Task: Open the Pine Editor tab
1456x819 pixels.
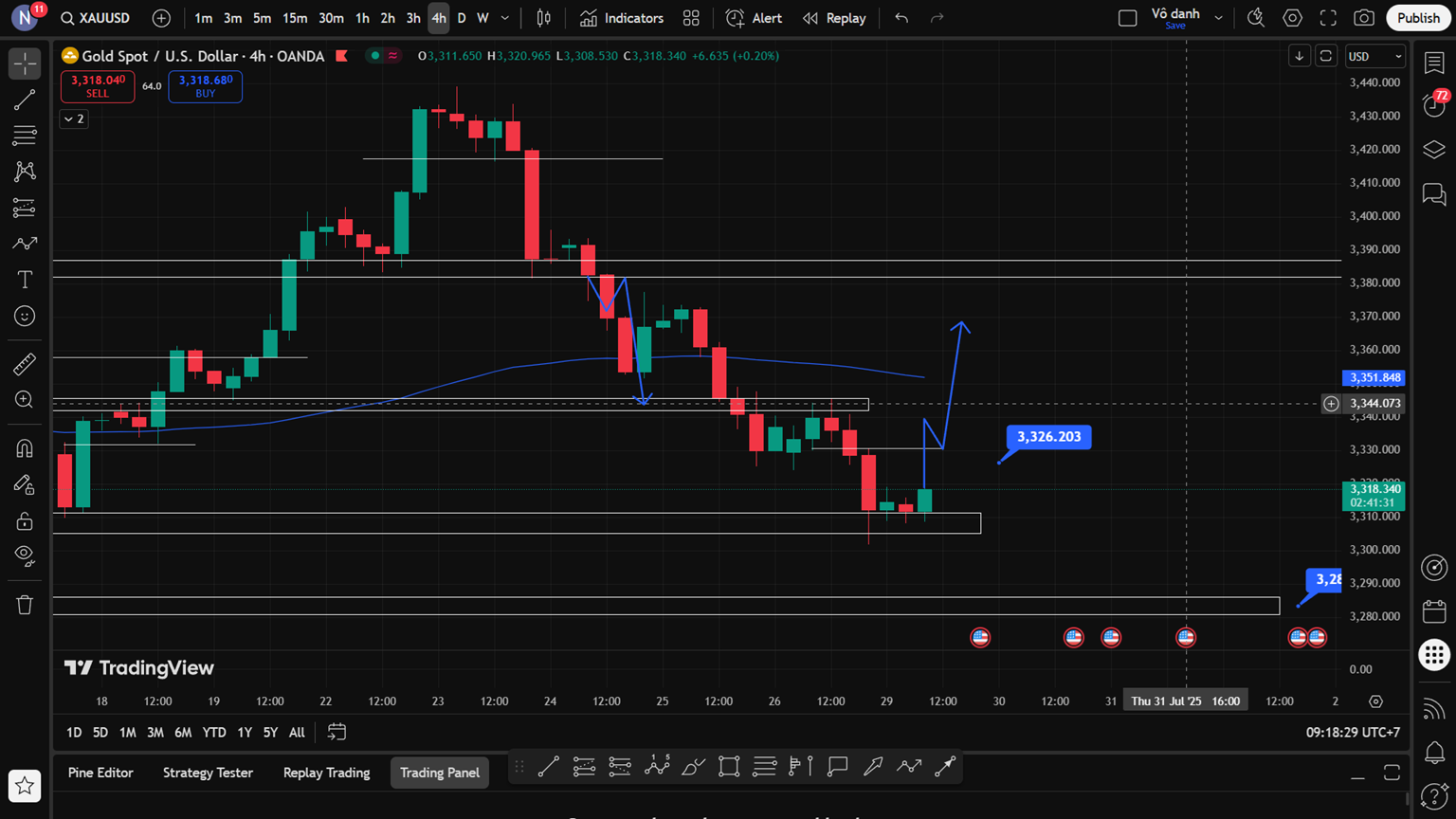Action: (100, 773)
